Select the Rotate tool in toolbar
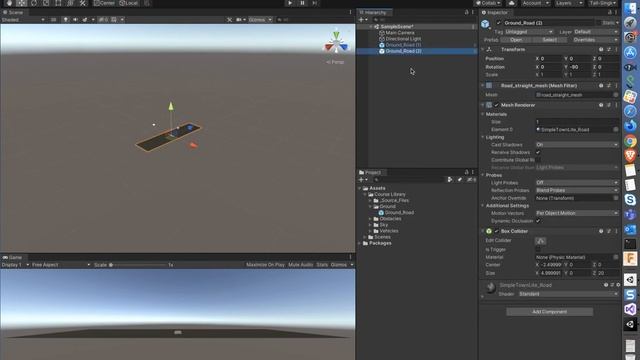 tap(33, 3)
